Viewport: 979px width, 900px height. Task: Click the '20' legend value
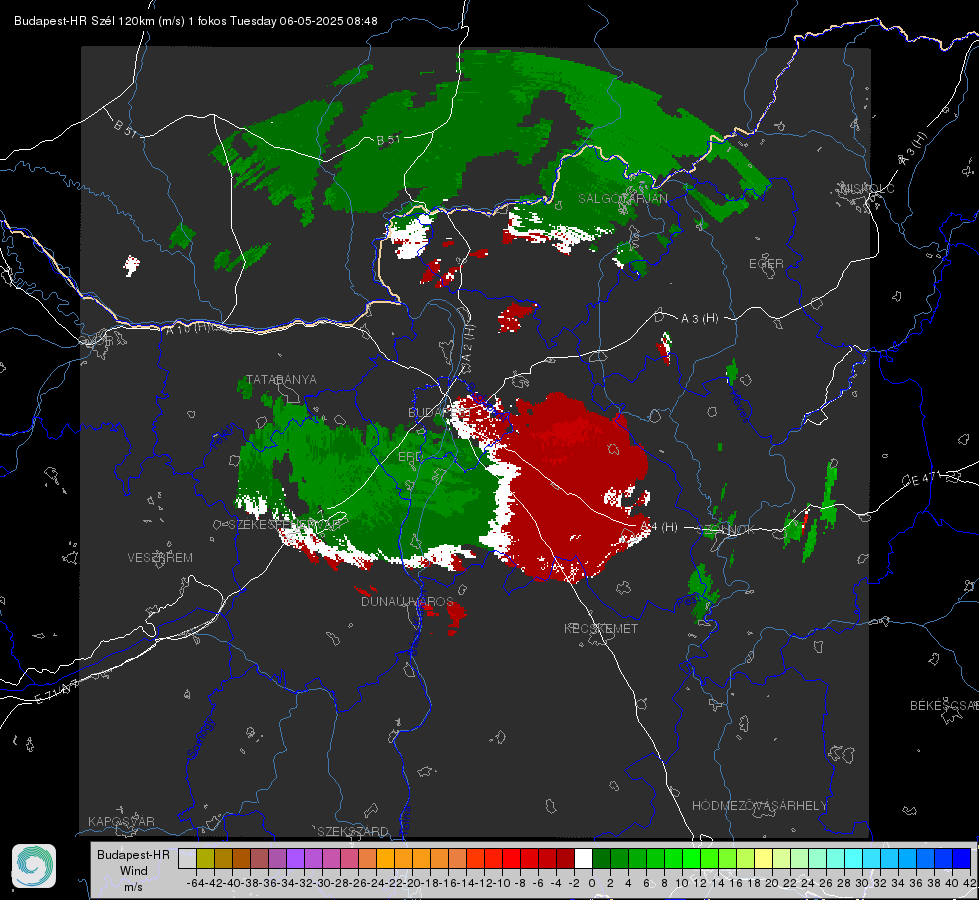pos(772,883)
